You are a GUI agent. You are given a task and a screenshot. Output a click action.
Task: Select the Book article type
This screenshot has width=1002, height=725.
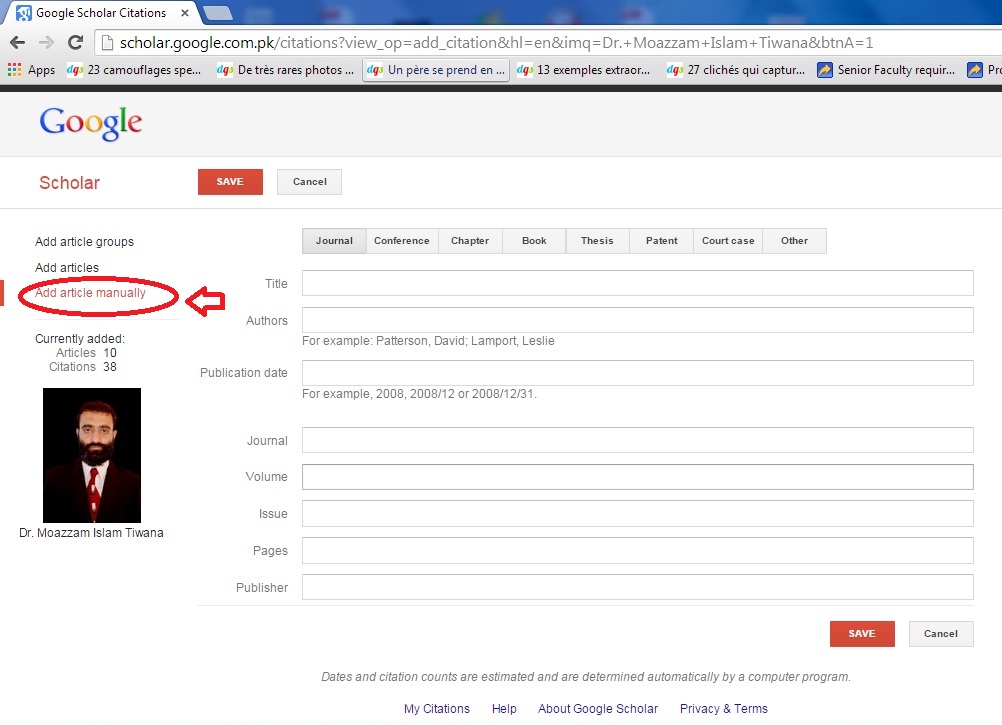click(x=533, y=240)
